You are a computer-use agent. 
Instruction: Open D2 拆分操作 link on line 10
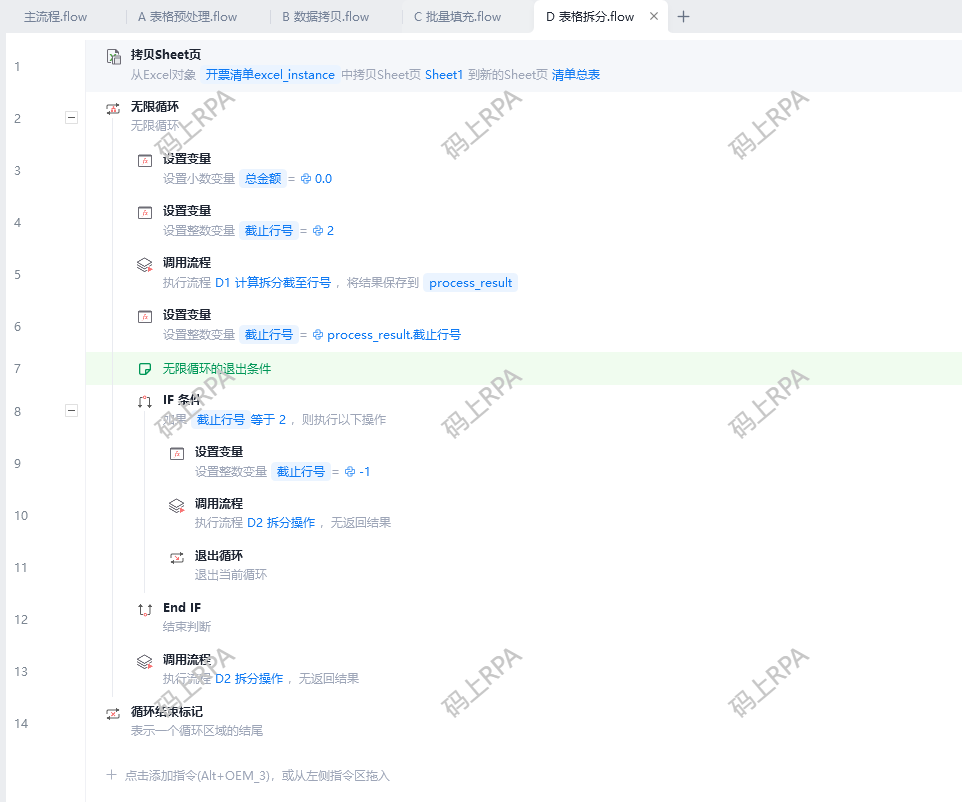281,523
